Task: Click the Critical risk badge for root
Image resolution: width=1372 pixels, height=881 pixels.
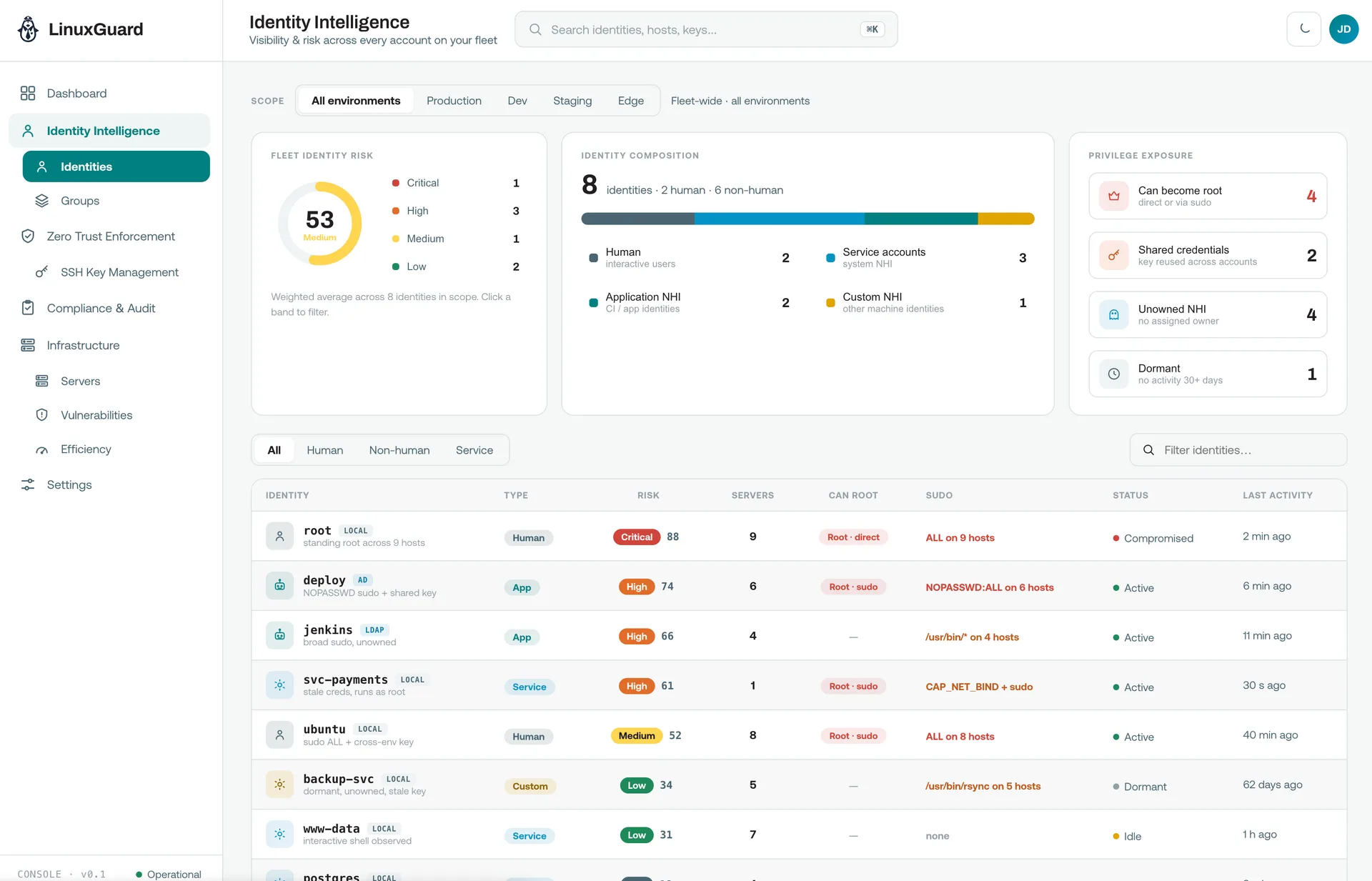Action: [x=637, y=537]
